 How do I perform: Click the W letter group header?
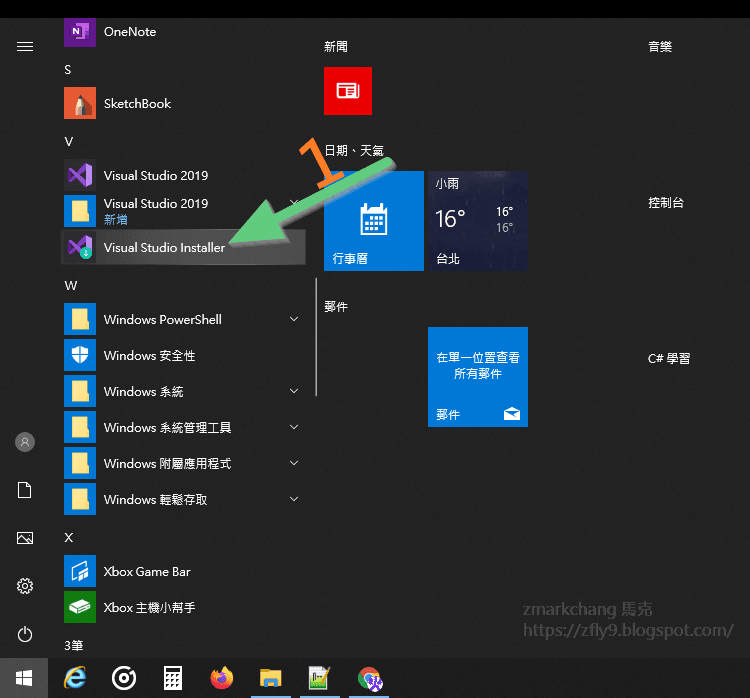[71, 286]
